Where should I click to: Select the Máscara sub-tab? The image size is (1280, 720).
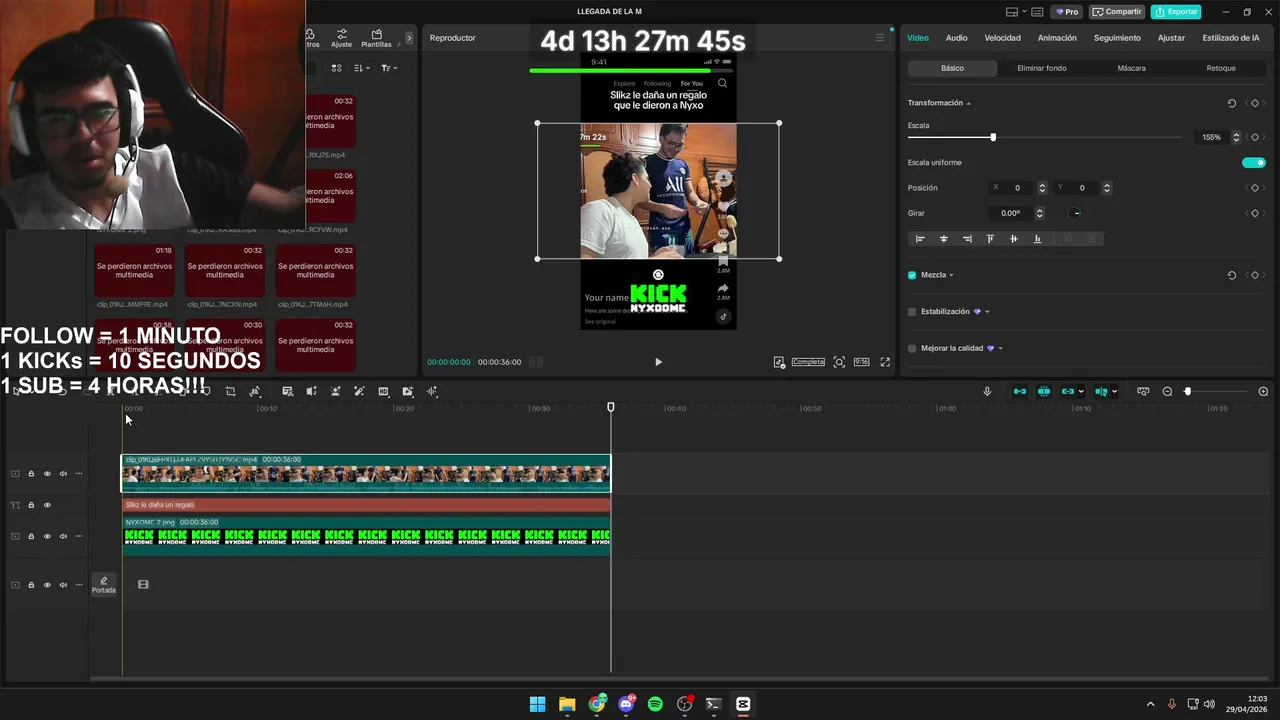click(x=1131, y=68)
